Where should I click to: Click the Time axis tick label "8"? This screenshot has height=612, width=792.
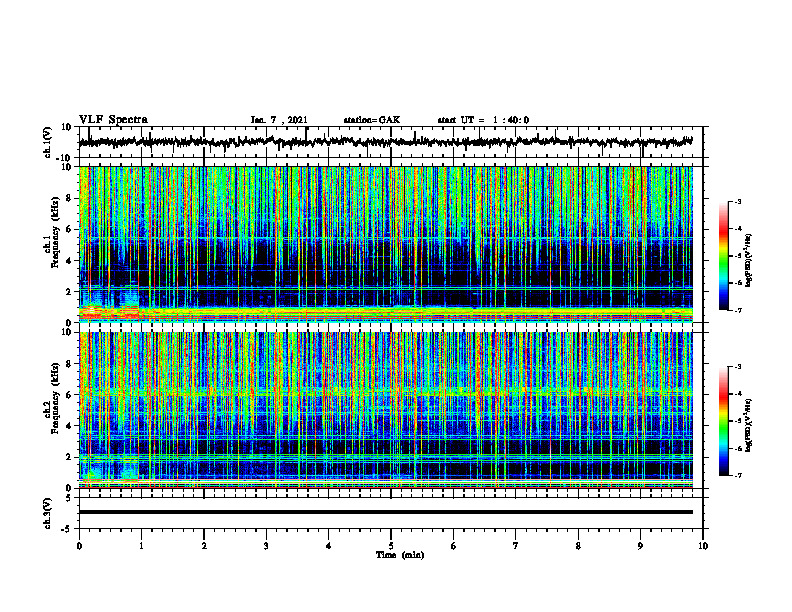coord(578,546)
